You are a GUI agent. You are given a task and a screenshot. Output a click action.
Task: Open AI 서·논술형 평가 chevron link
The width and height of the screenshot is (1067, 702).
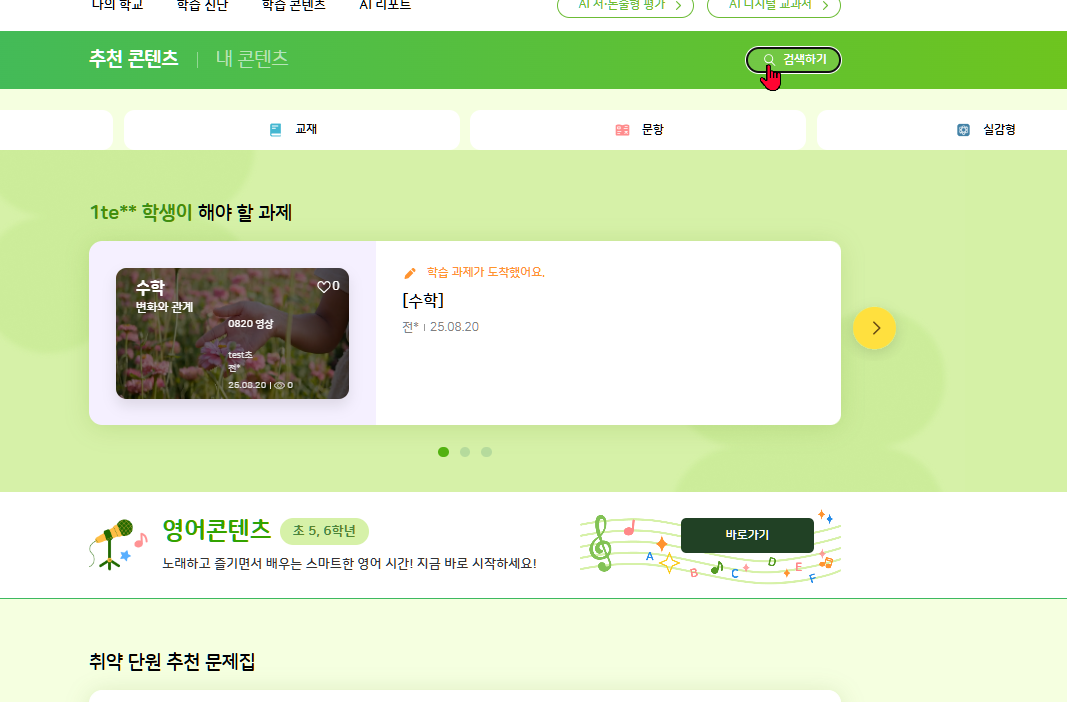(625, 6)
